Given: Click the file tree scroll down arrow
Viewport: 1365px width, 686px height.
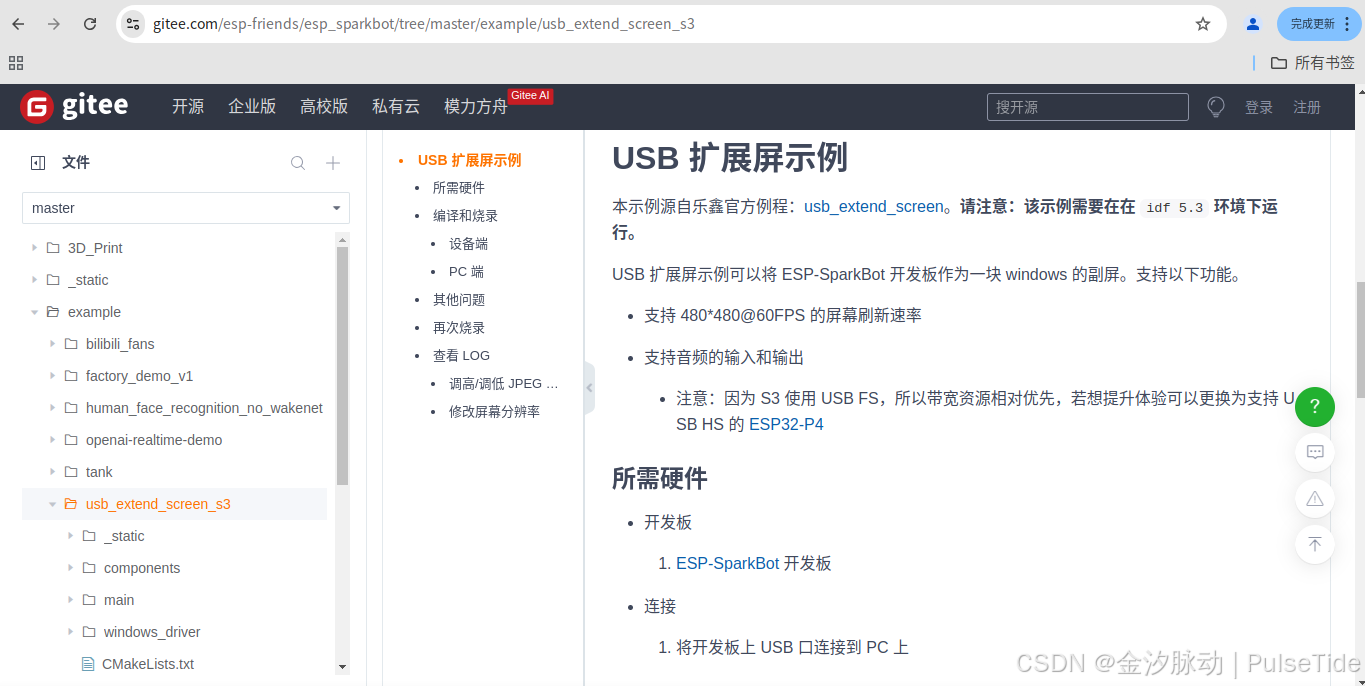Looking at the screenshot, I should click(x=342, y=667).
